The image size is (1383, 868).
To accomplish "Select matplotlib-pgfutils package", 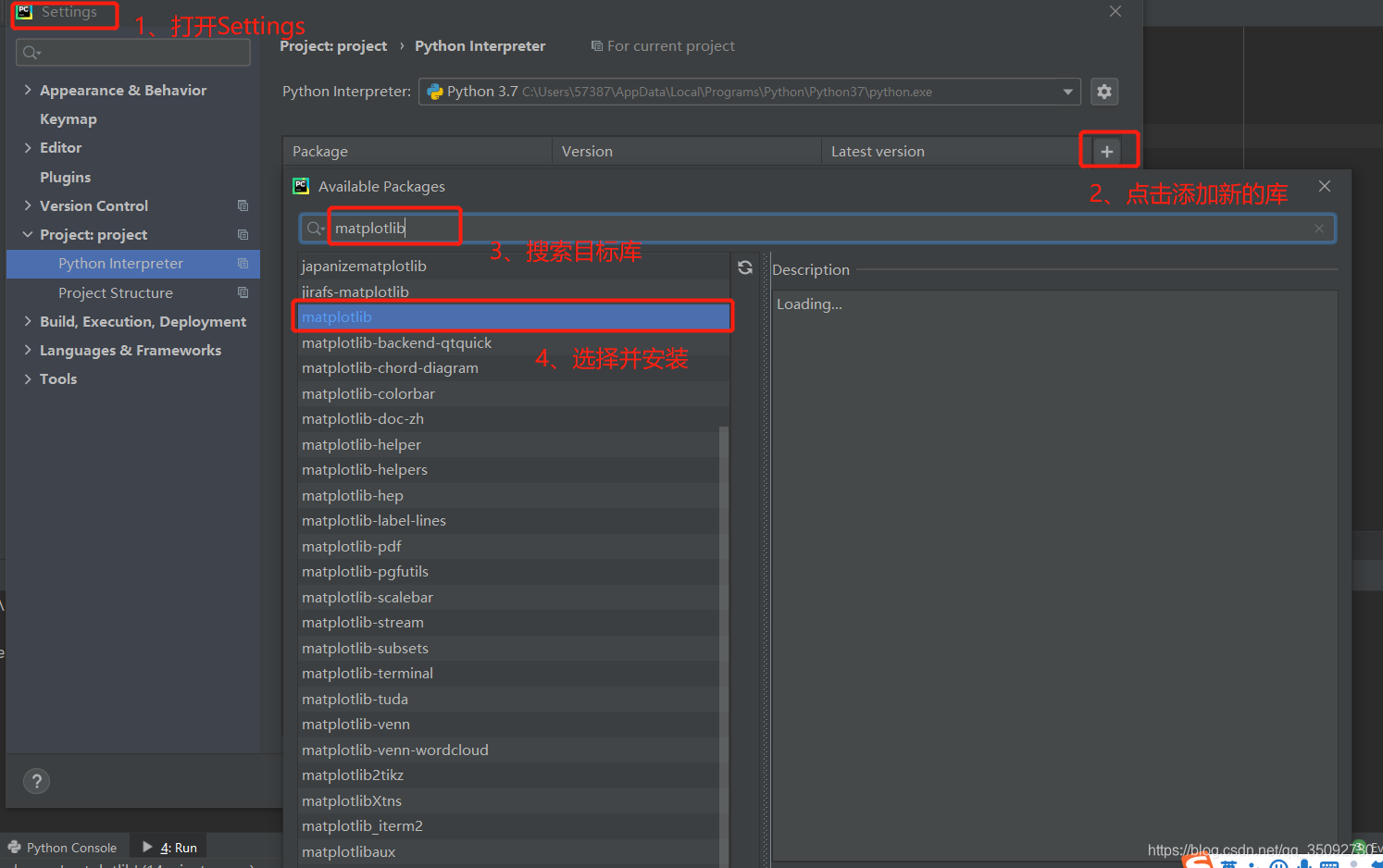I will [509, 572].
